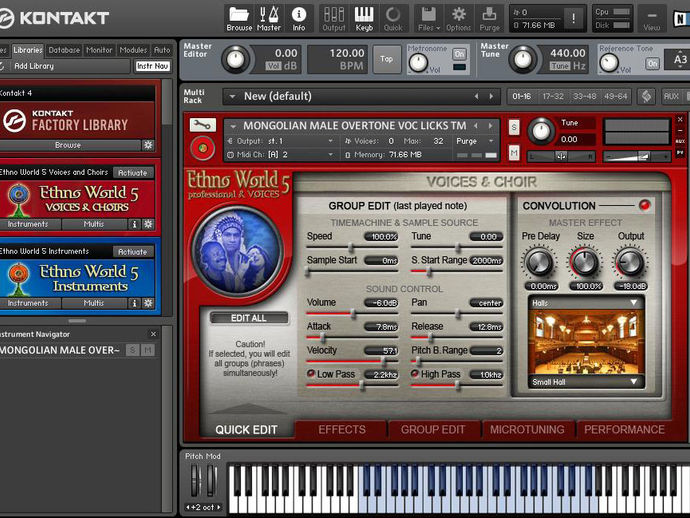The image size is (690, 518).
Task: Switch to the Monitor tab
Action: (x=99, y=50)
